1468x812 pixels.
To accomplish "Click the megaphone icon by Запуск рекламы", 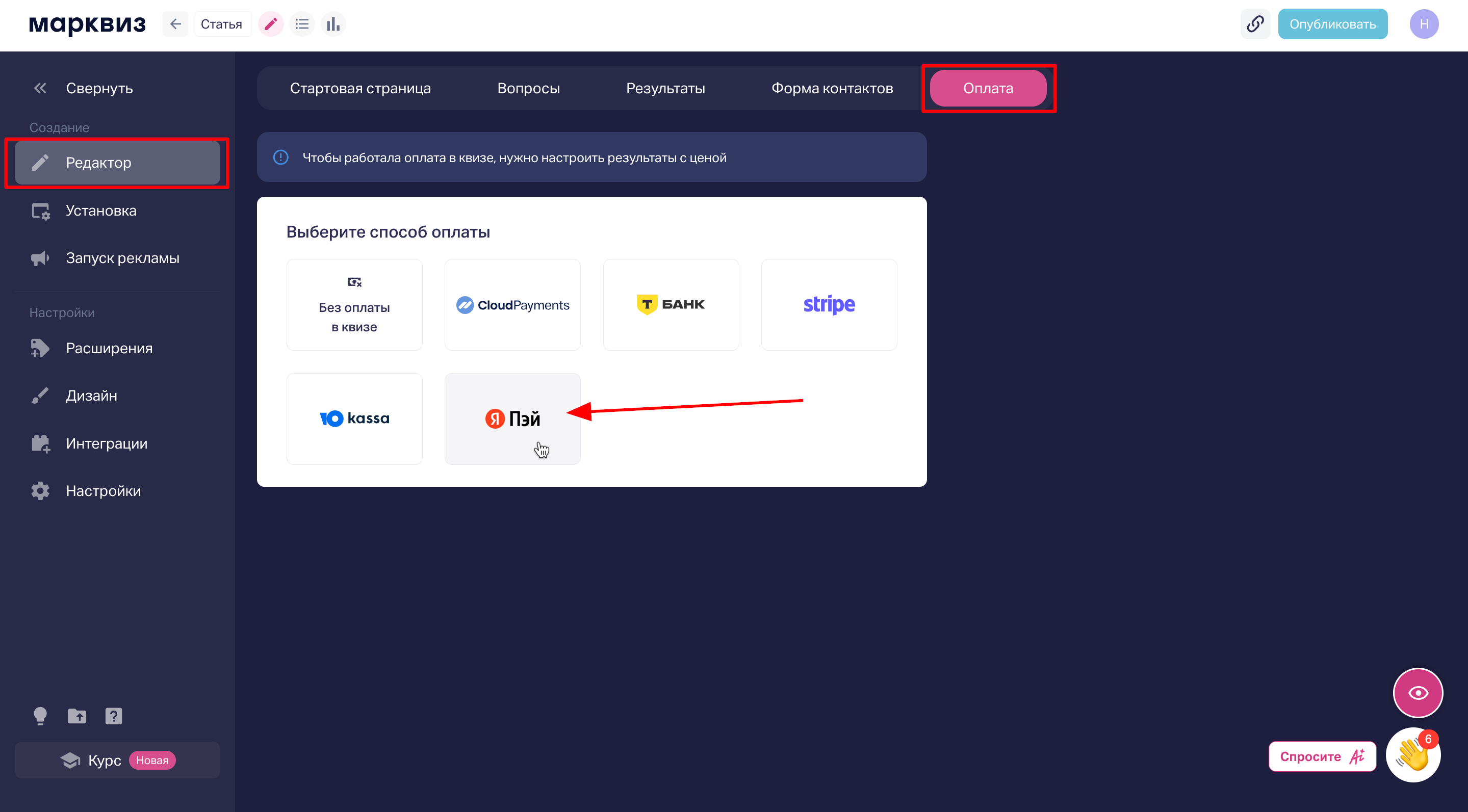I will tap(40, 258).
